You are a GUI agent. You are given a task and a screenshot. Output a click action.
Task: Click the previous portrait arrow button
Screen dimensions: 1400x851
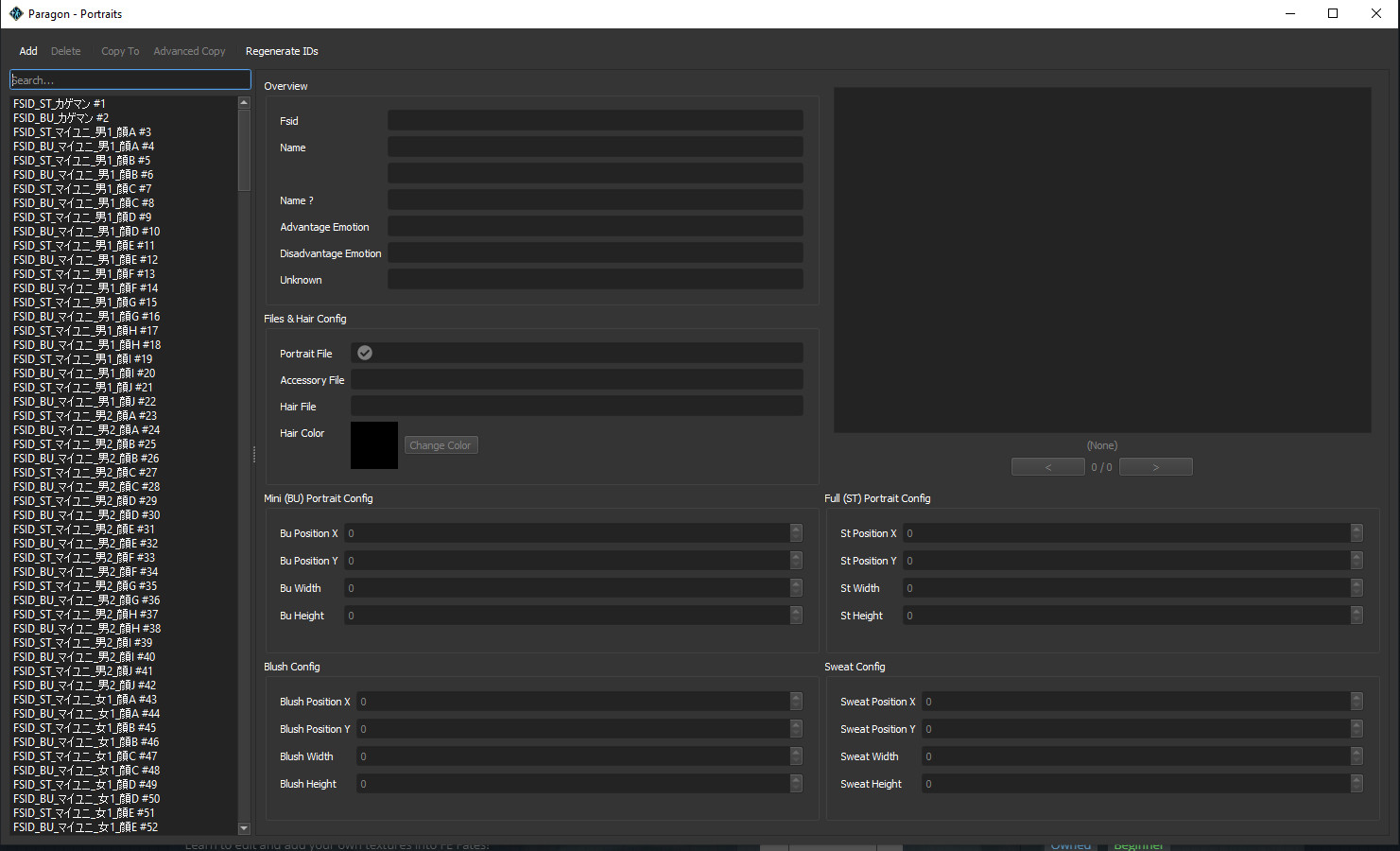point(1047,467)
